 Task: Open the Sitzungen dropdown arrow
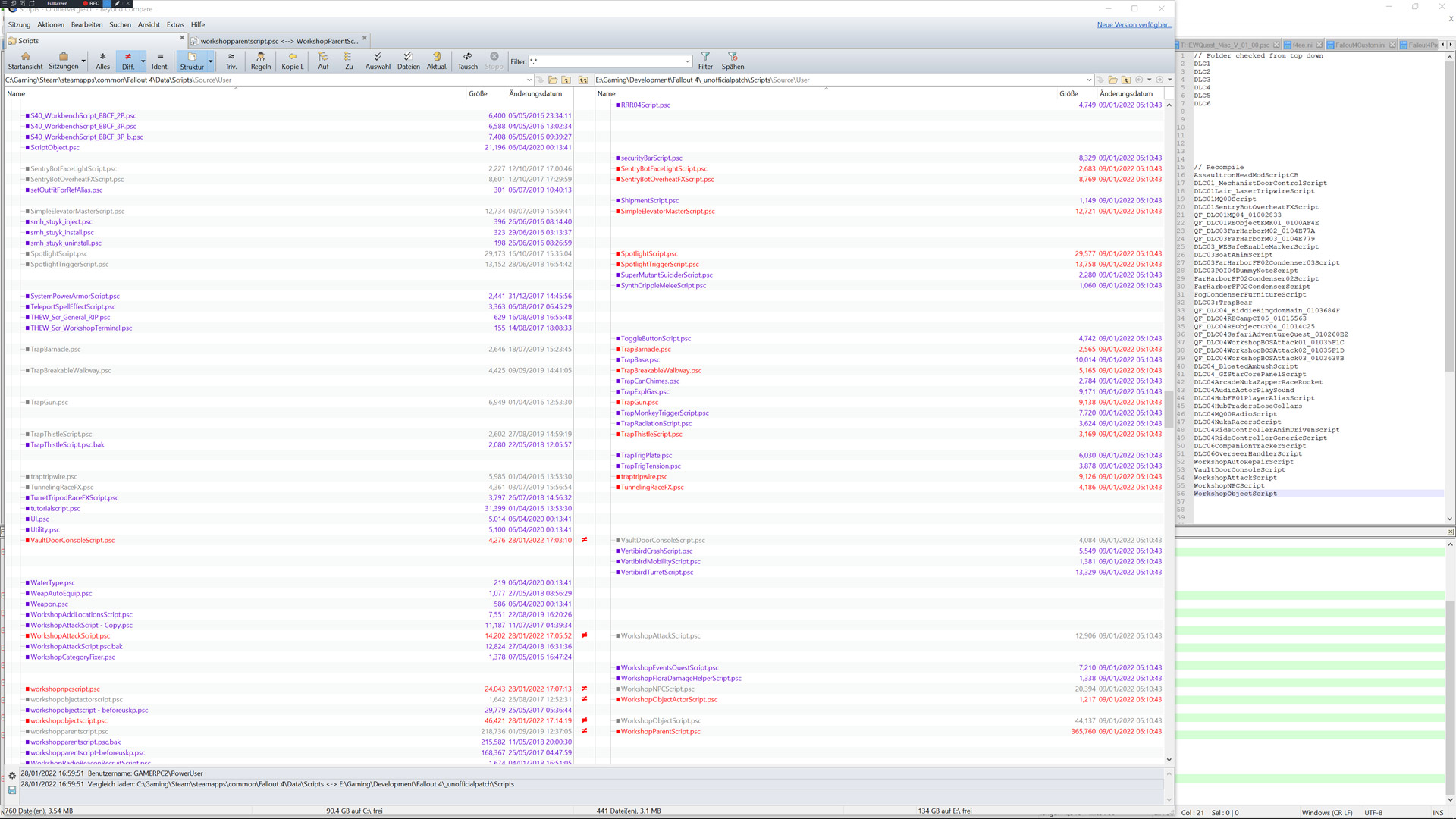click(83, 61)
